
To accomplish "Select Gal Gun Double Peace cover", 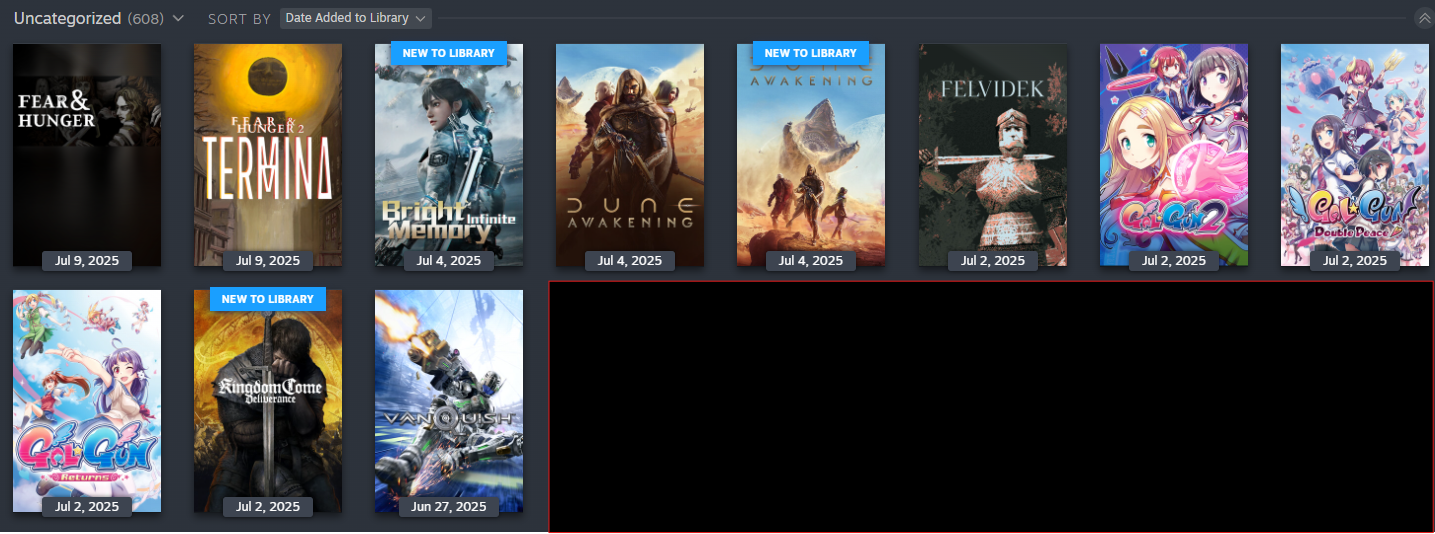I will [1355, 155].
